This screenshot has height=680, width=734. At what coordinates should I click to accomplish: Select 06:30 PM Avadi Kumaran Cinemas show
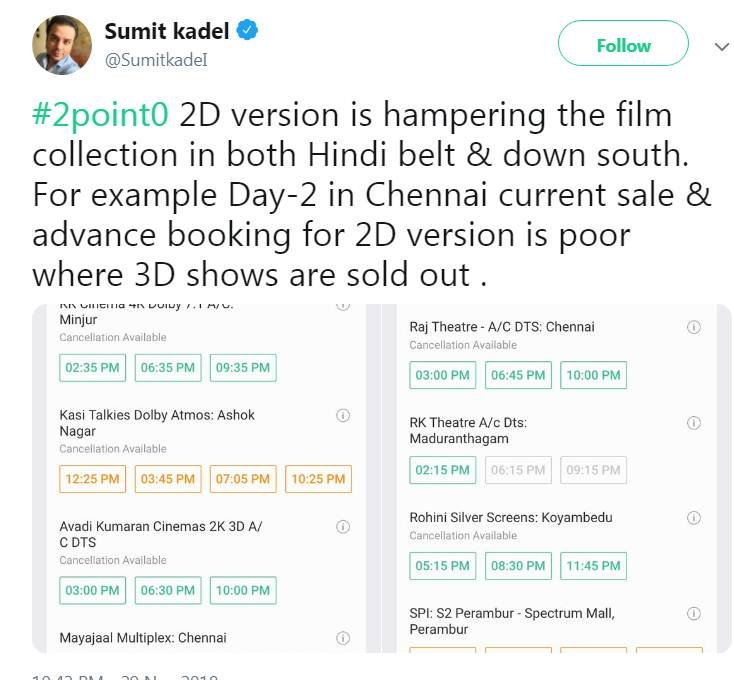pos(168,590)
